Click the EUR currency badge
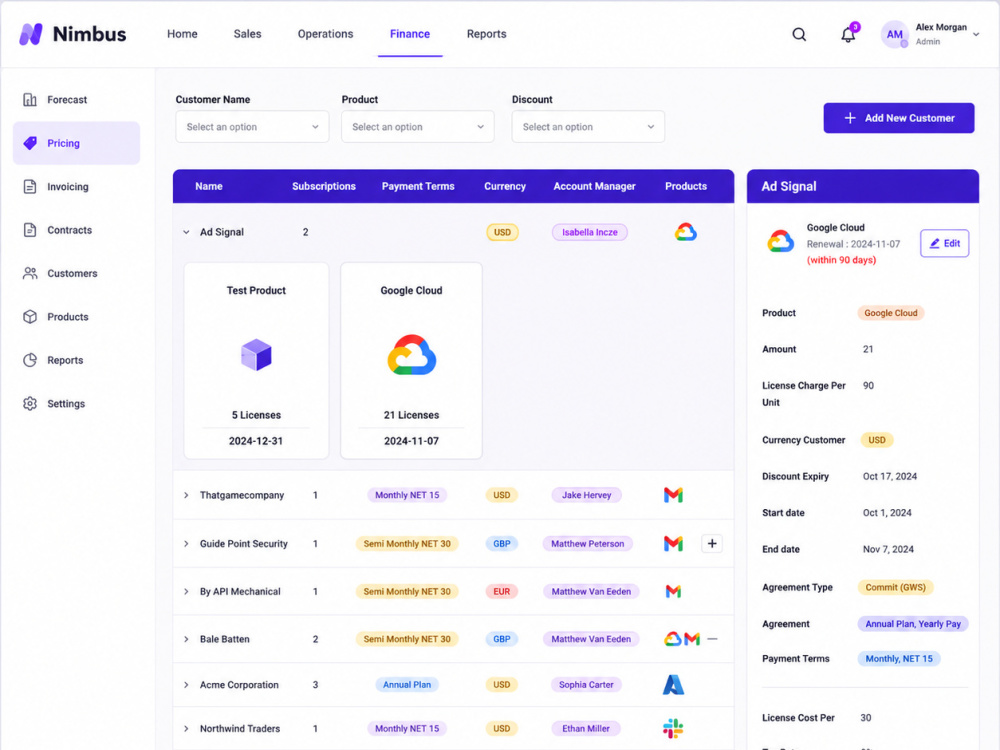The height and width of the screenshot is (750, 1000). (502, 591)
